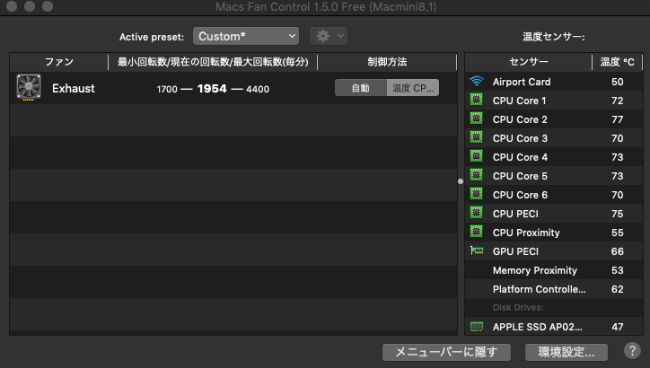Image resolution: width=650 pixels, height=368 pixels.
Task: Click the CPU Core 5 chip icon
Action: (x=476, y=175)
